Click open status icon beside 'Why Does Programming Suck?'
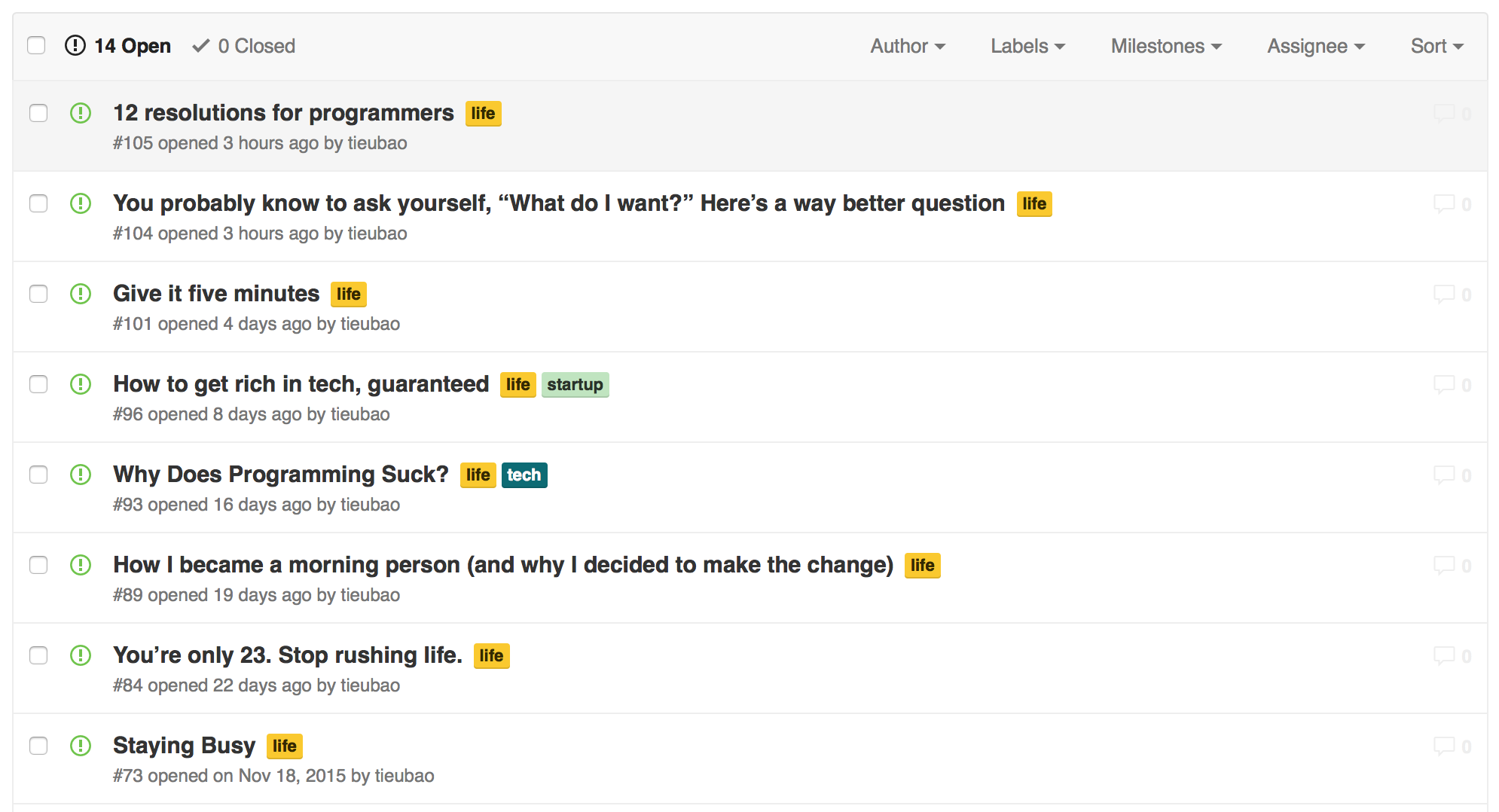Screen dimensions: 1499x812 pyautogui.click(x=81, y=475)
